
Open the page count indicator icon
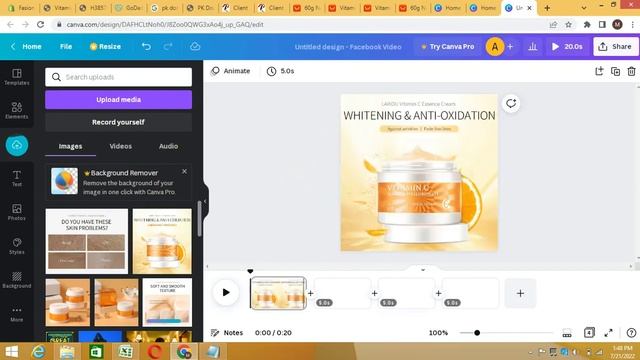pos(589,333)
